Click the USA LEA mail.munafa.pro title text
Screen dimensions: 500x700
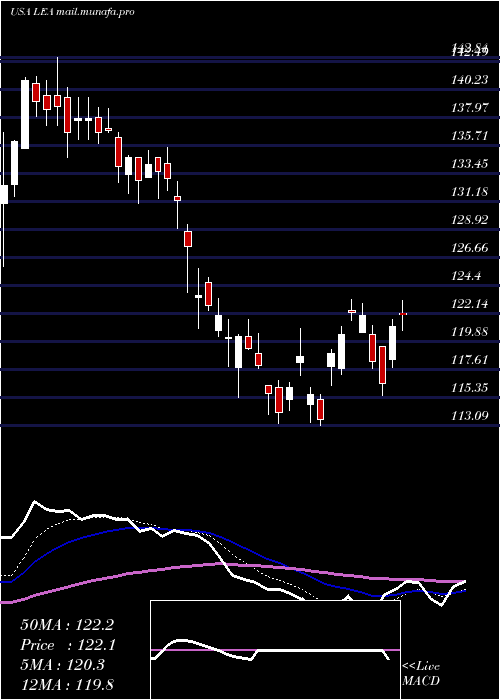[x=72, y=12]
